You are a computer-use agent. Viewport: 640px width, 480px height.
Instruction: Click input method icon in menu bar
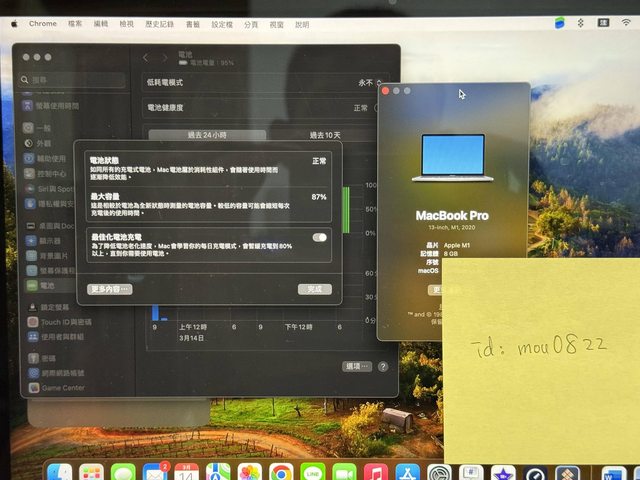coord(603,23)
